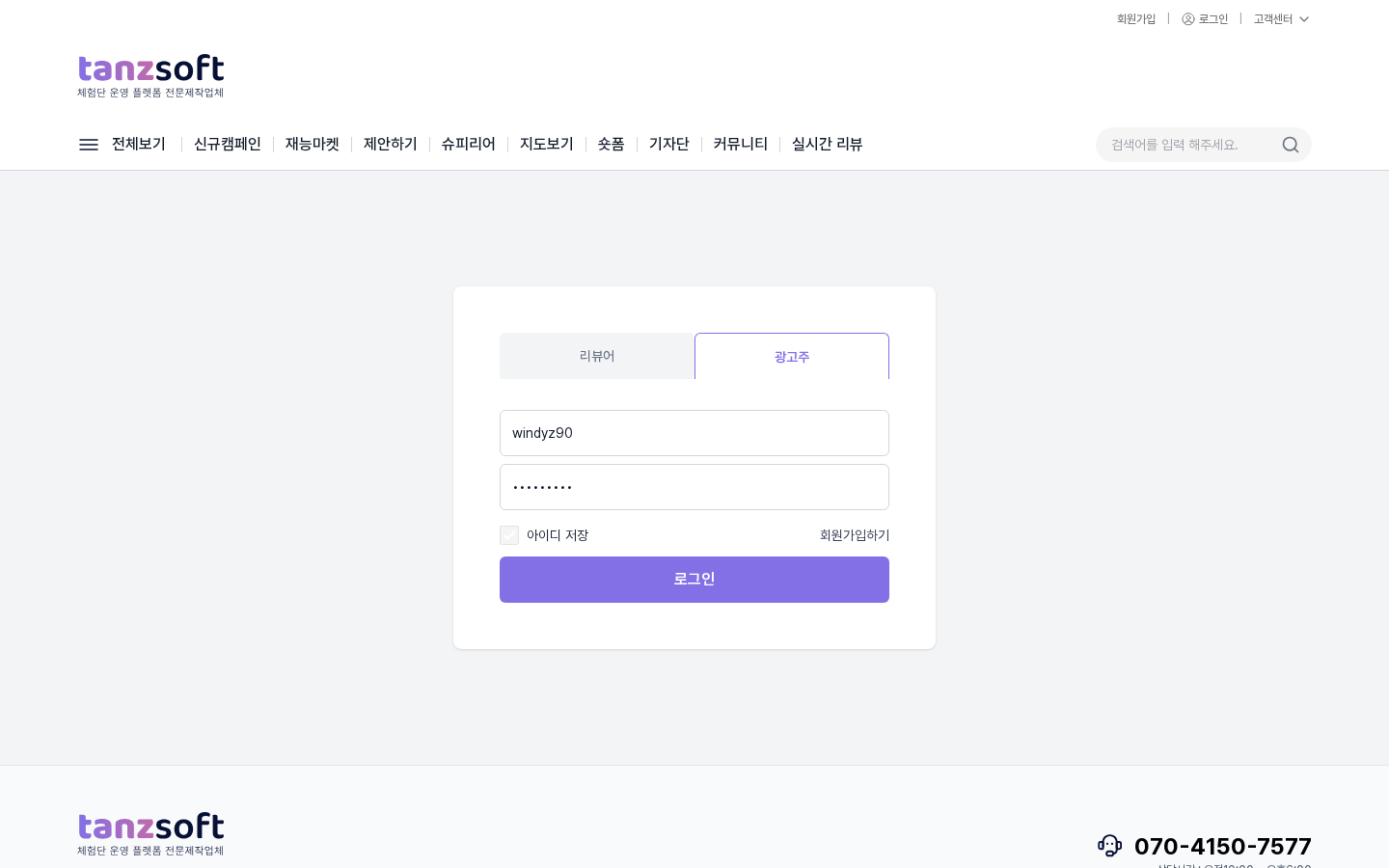Click the 회원가입하기 link

click(x=855, y=535)
